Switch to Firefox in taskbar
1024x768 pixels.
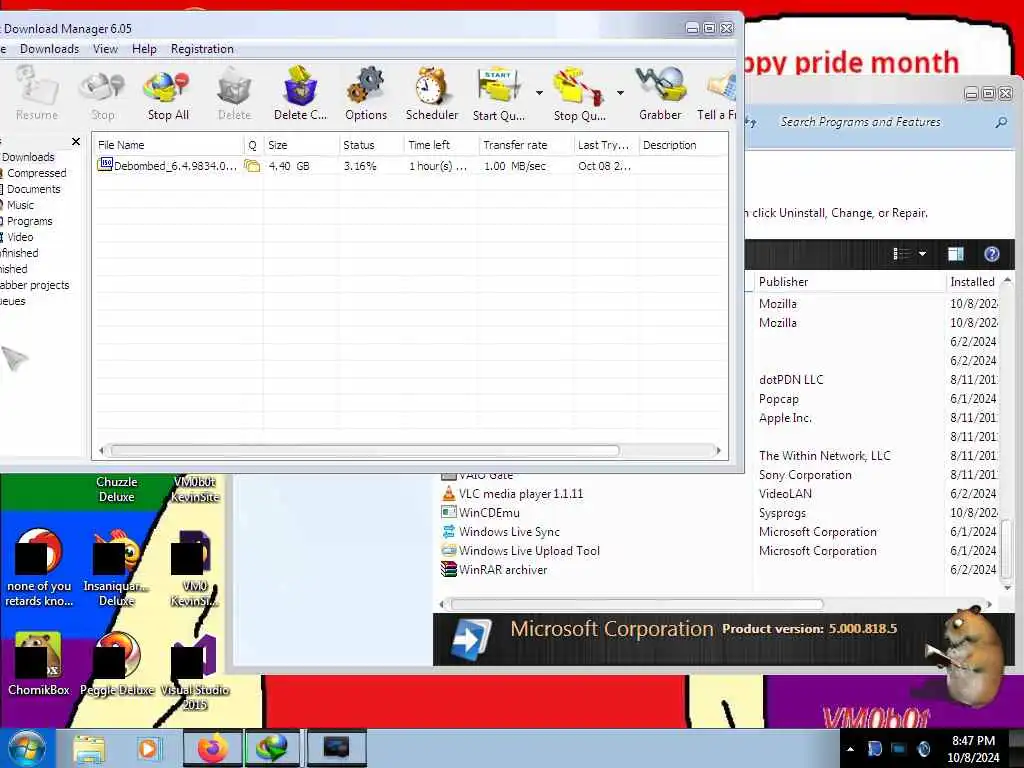[x=213, y=748]
